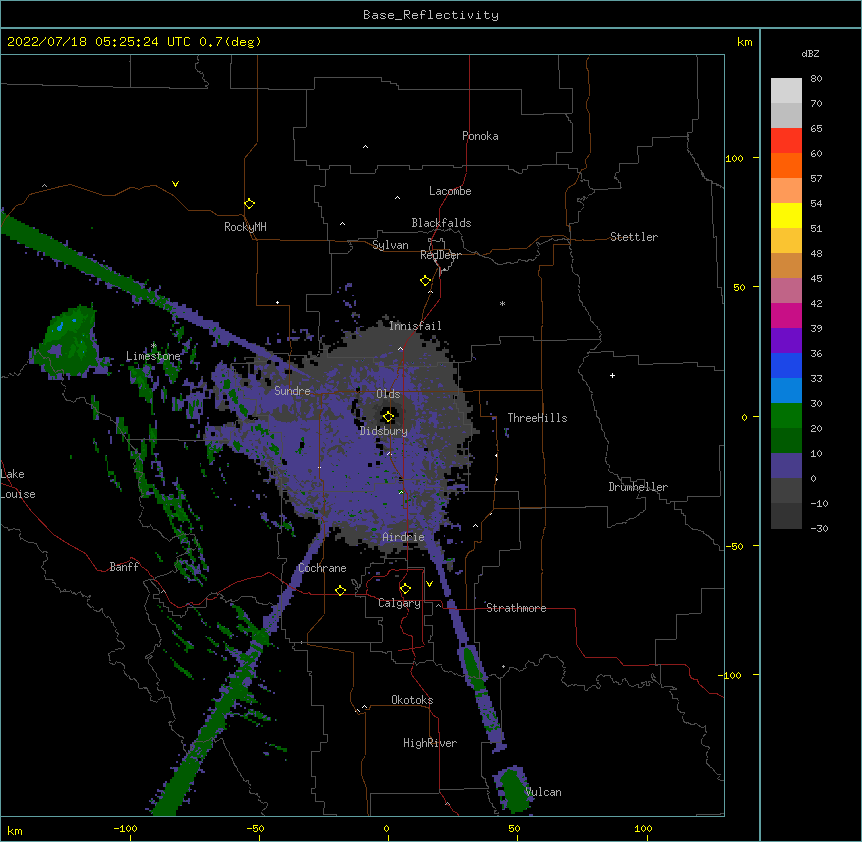
Task: Click the Airdrie city label
Action: coord(403,537)
